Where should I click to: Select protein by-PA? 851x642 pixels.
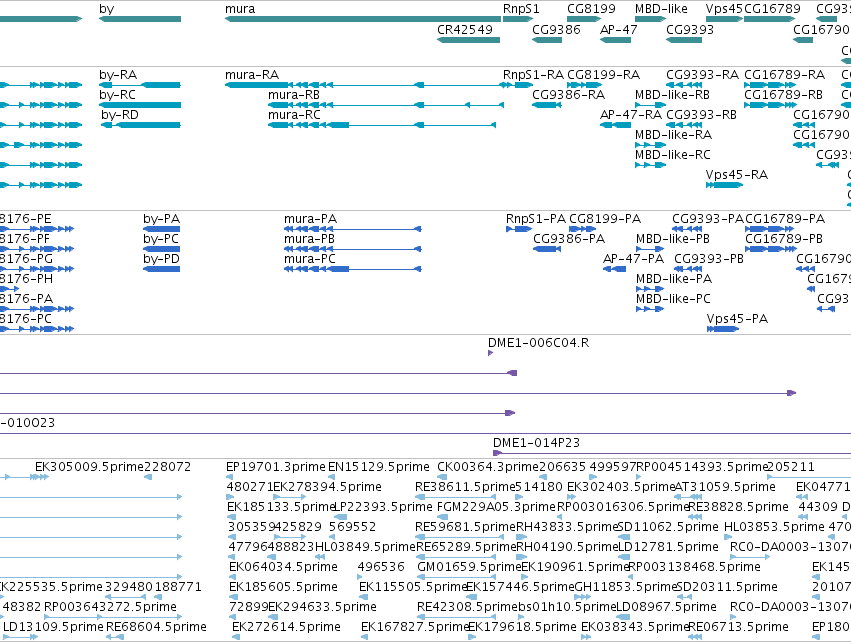[161, 229]
